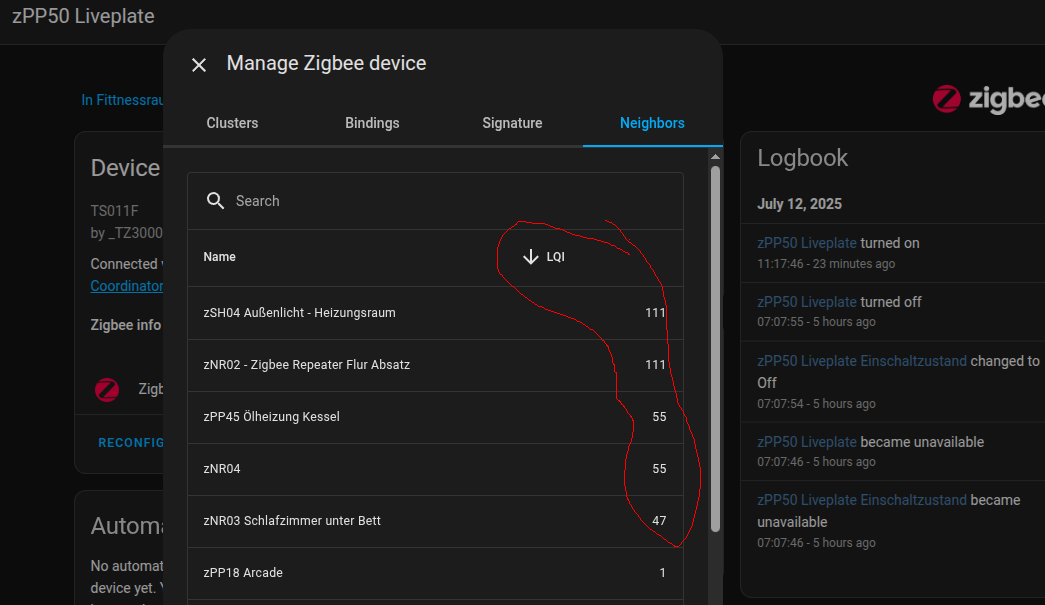Select the Neighbors tab

tap(652, 123)
